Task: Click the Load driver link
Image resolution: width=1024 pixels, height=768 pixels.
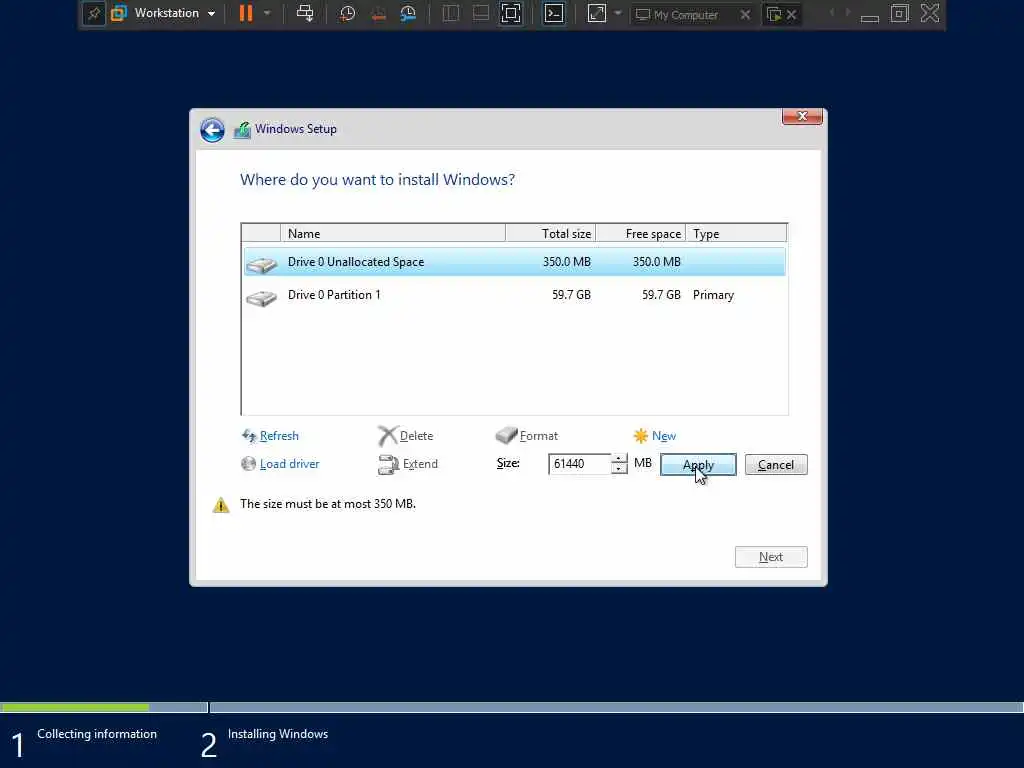Action: click(x=289, y=464)
